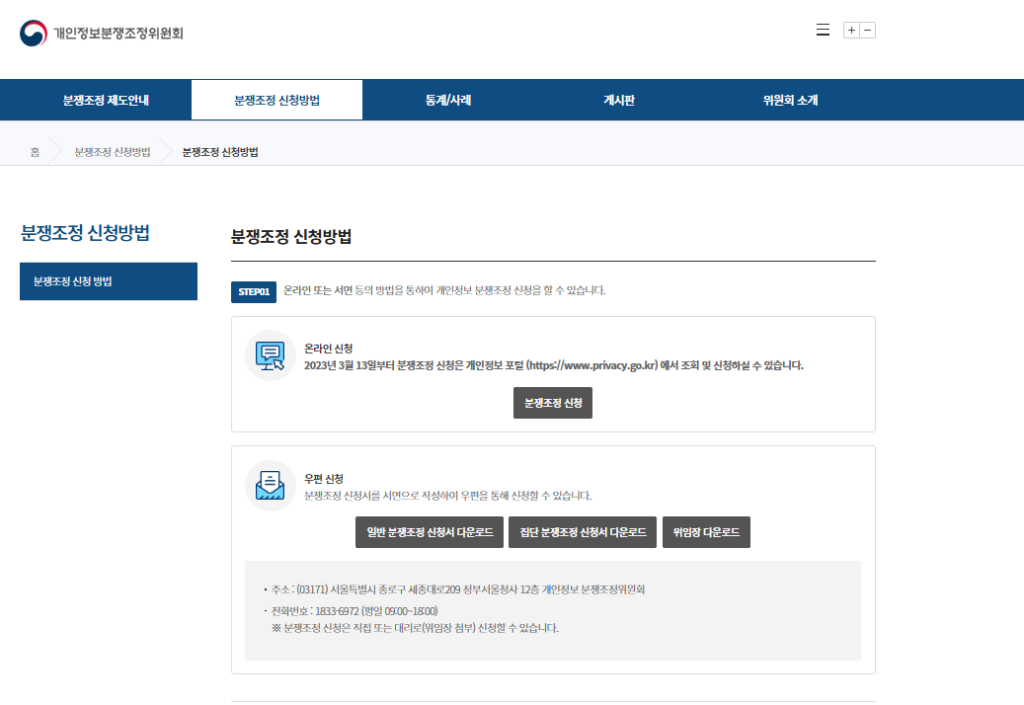Open 통계/사례 menu
The width and height of the screenshot is (1024, 705).
tap(448, 100)
